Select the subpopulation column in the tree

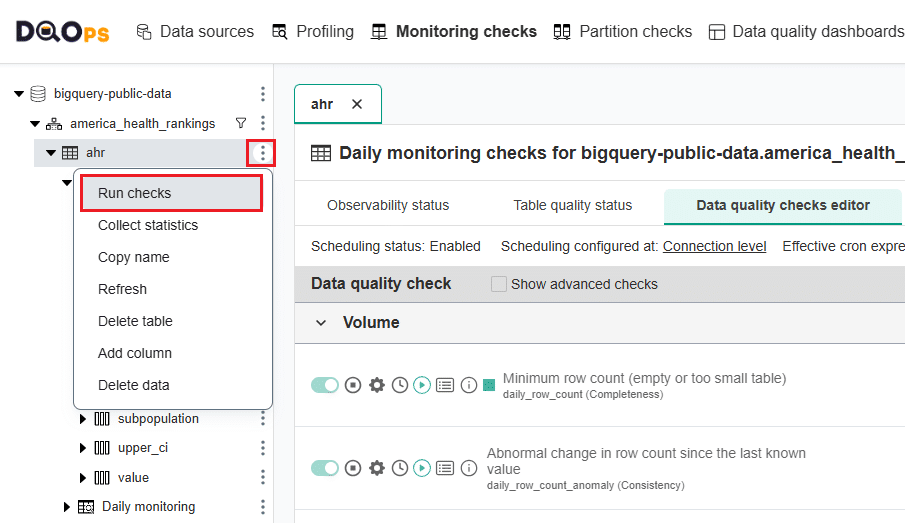tap(158, 419)
